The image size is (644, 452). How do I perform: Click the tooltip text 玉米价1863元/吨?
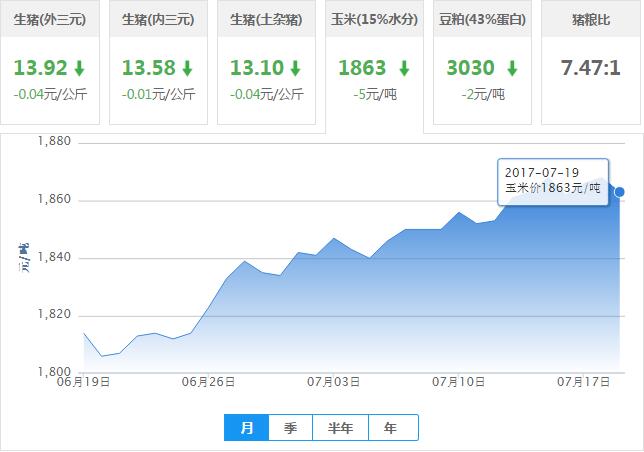(x=553, y=188)
